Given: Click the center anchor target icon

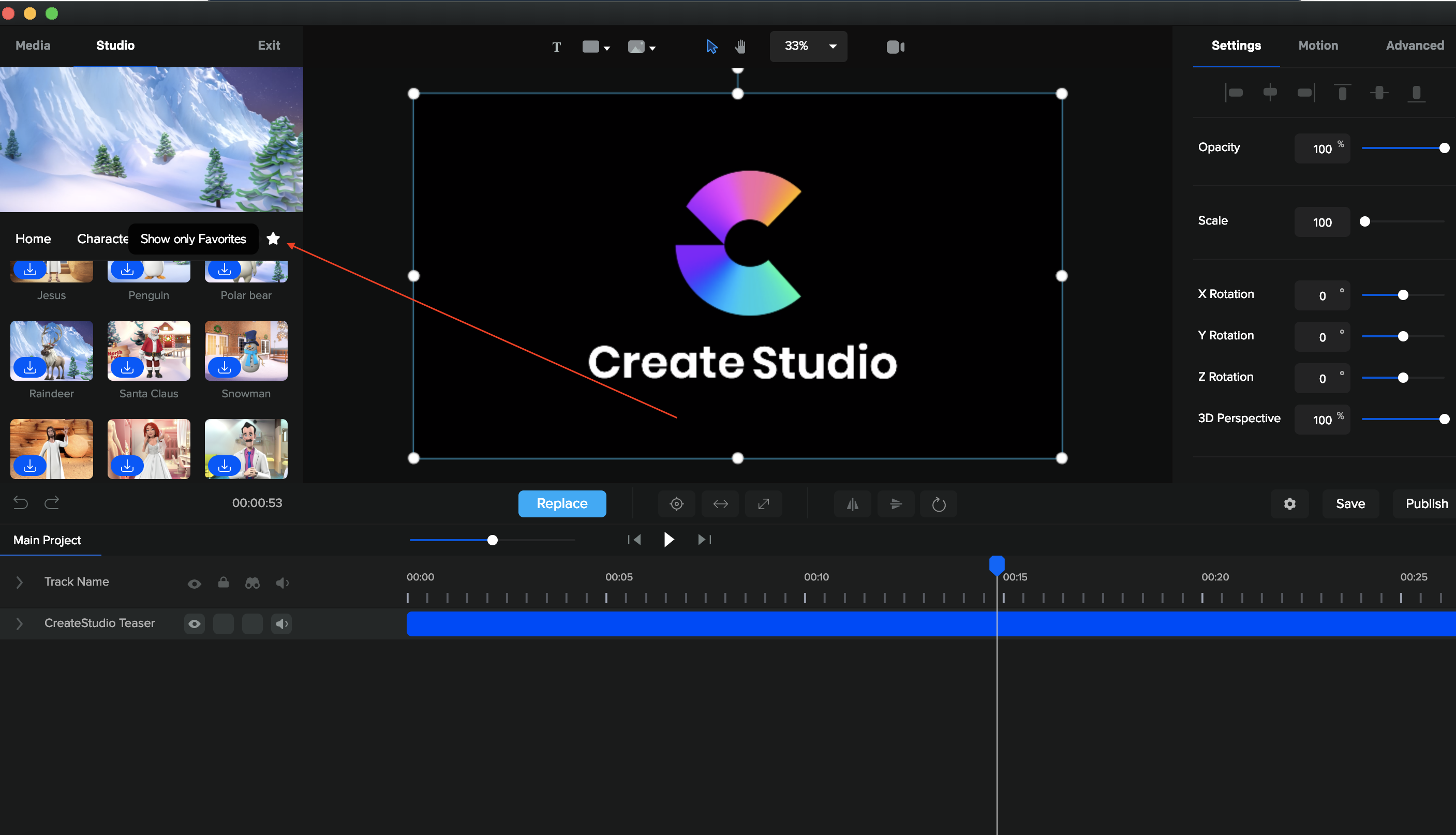Looking at the screenshot, I should click(x=677, y=503).
